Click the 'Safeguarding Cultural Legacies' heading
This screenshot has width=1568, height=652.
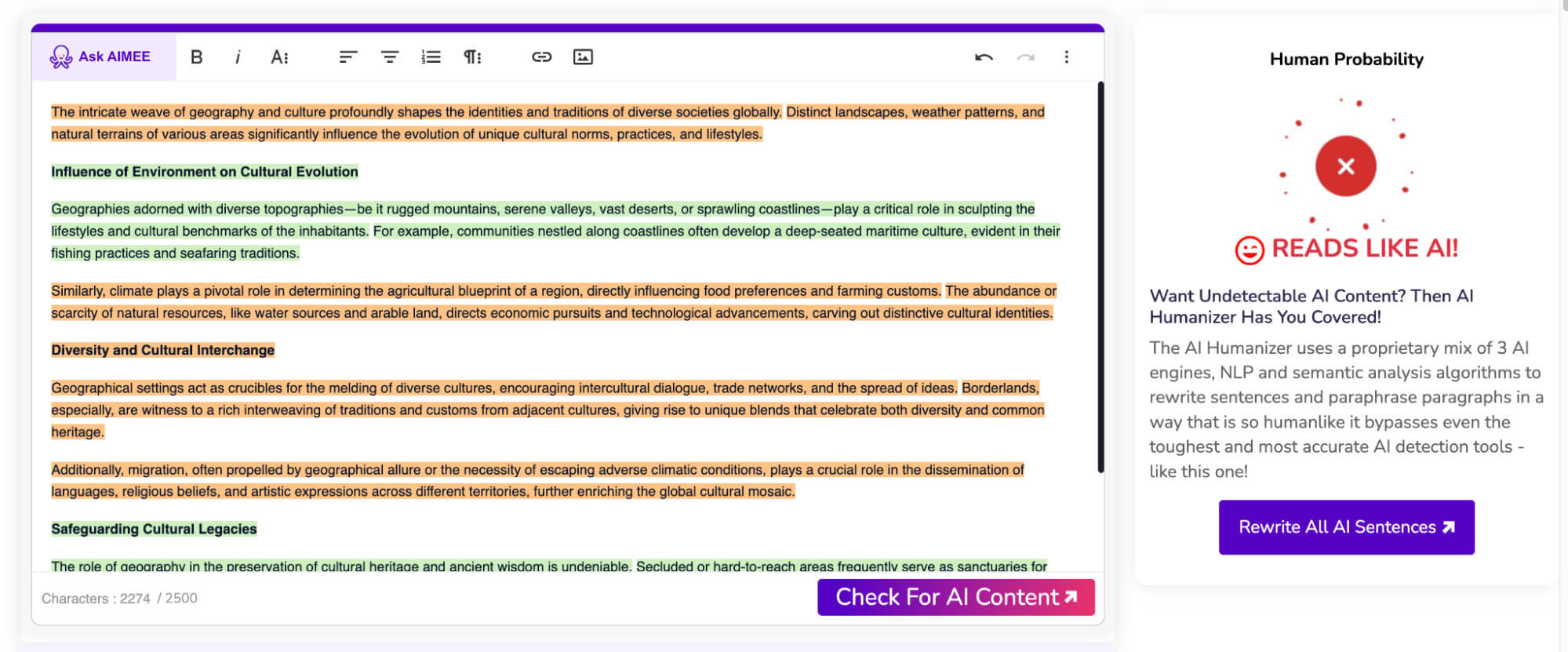coord(154,529)
